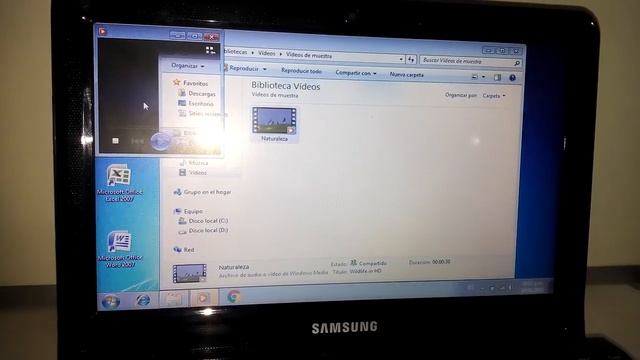Click the change view icon in Explorer toolbar
Image resolution: width=640 pixels, height=360 pixels.
pos(475,76)
